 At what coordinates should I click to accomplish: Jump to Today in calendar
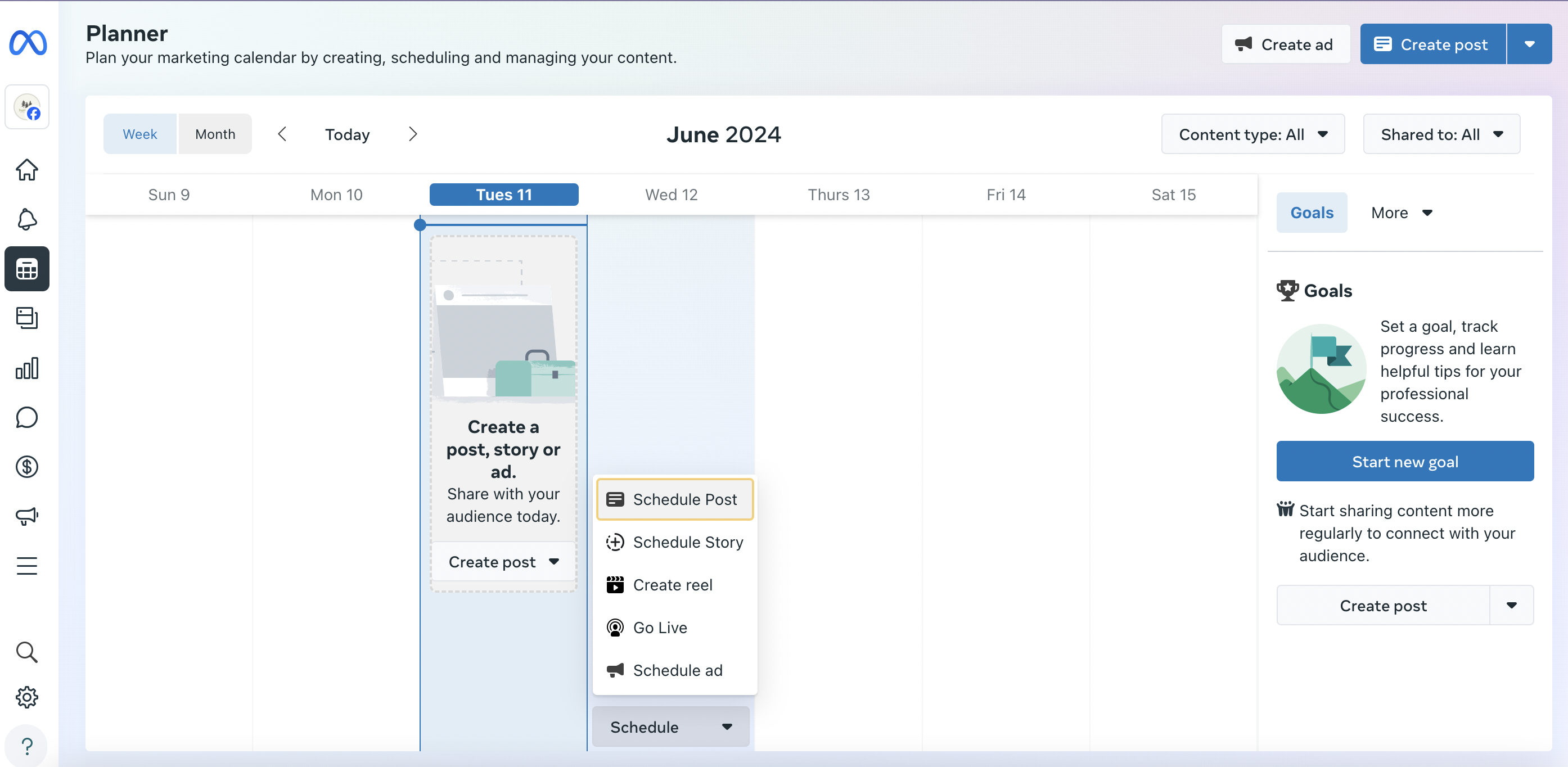[x=347, y=134]
